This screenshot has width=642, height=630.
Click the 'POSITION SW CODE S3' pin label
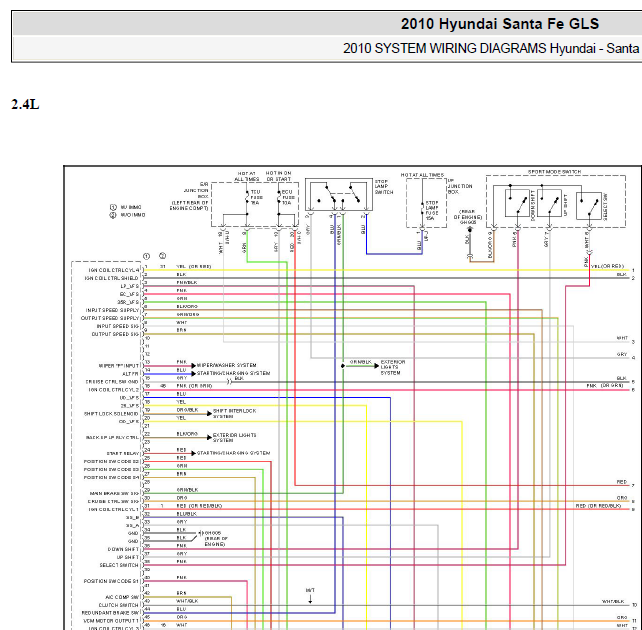pos(111,470)
